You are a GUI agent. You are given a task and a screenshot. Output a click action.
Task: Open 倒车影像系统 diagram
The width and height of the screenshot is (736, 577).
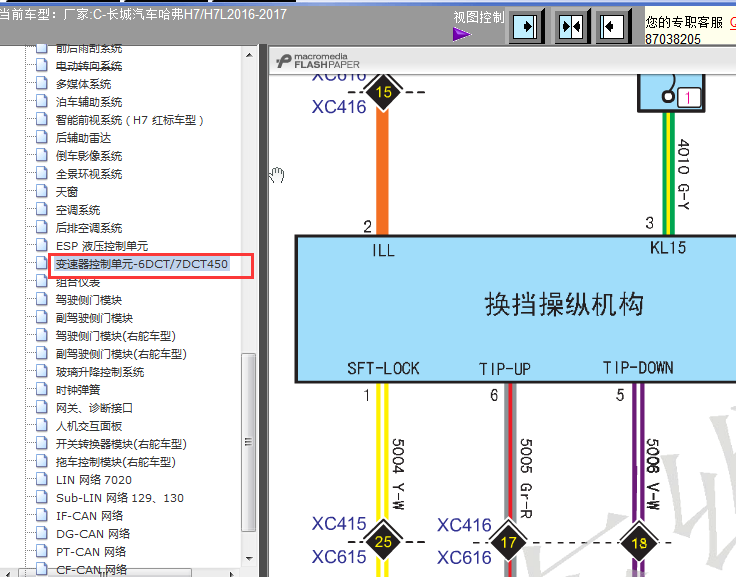(89, 156)
